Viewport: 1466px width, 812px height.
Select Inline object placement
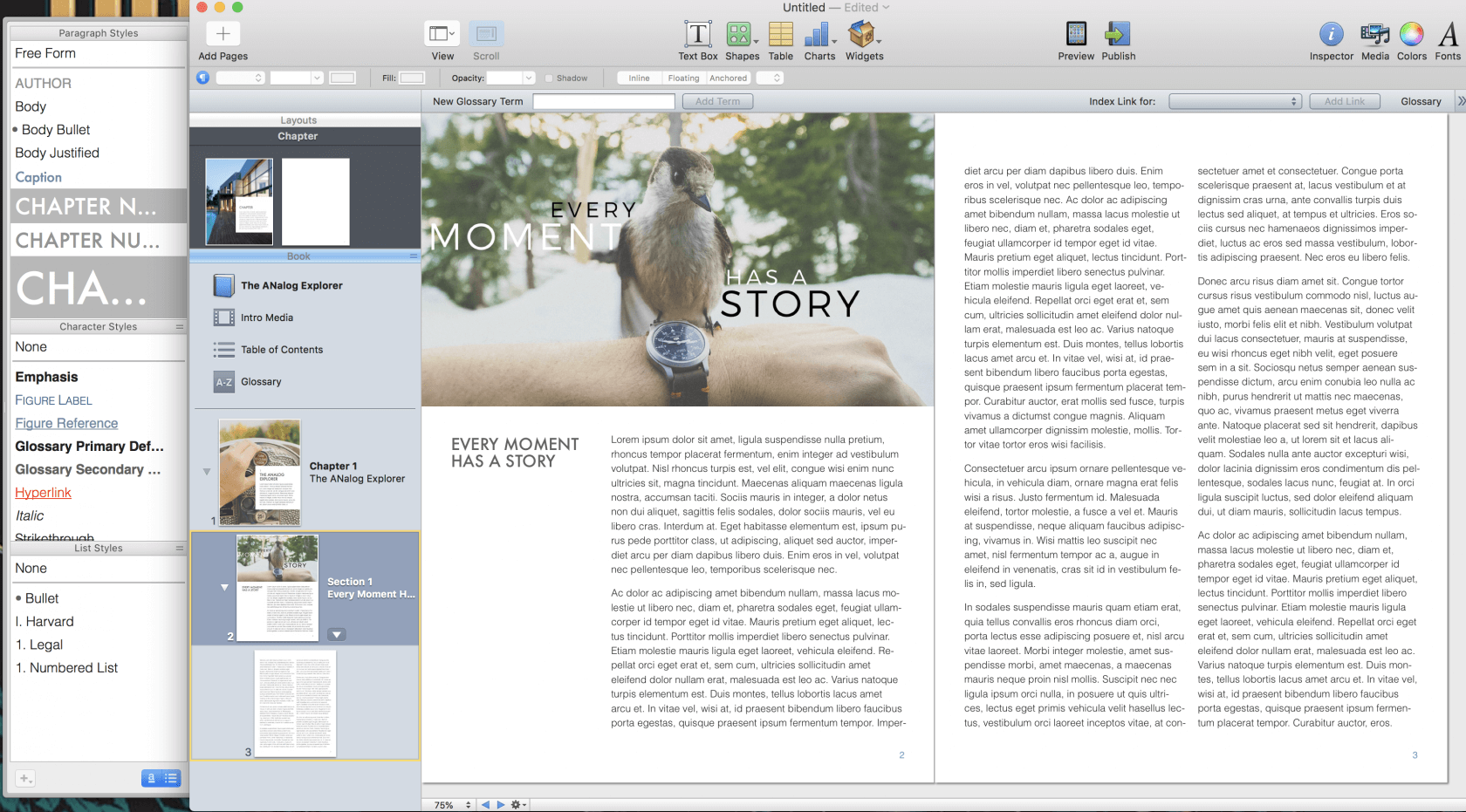pyautogui.click(x=639, y=78)
